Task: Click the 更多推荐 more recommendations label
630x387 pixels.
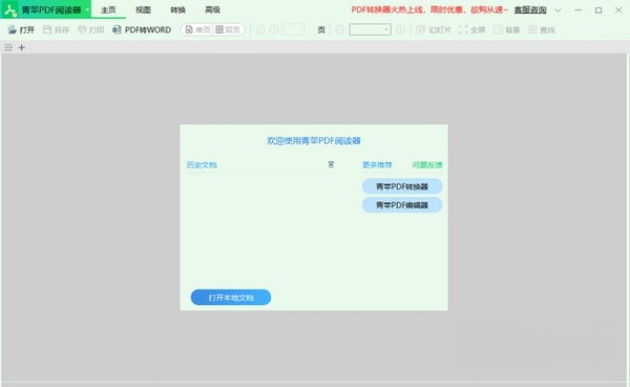Action: 377,165
